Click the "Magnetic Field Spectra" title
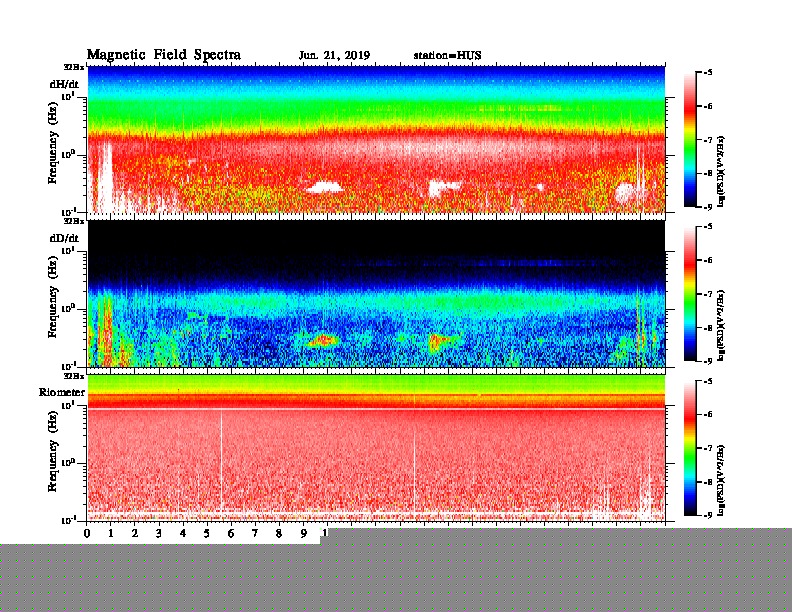Viewport: 792px width, 612px height. tap(164, 55)
